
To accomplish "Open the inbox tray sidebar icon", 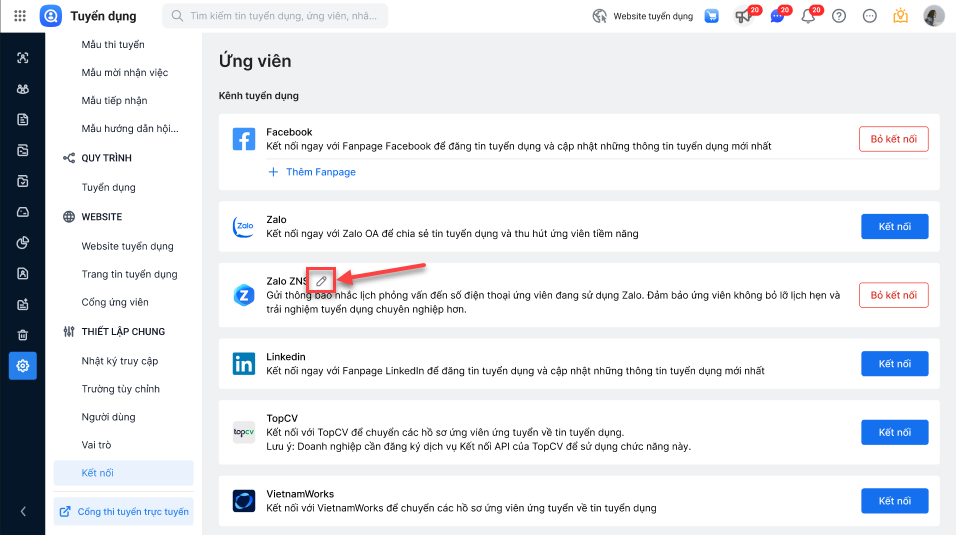I will (23, 212).
